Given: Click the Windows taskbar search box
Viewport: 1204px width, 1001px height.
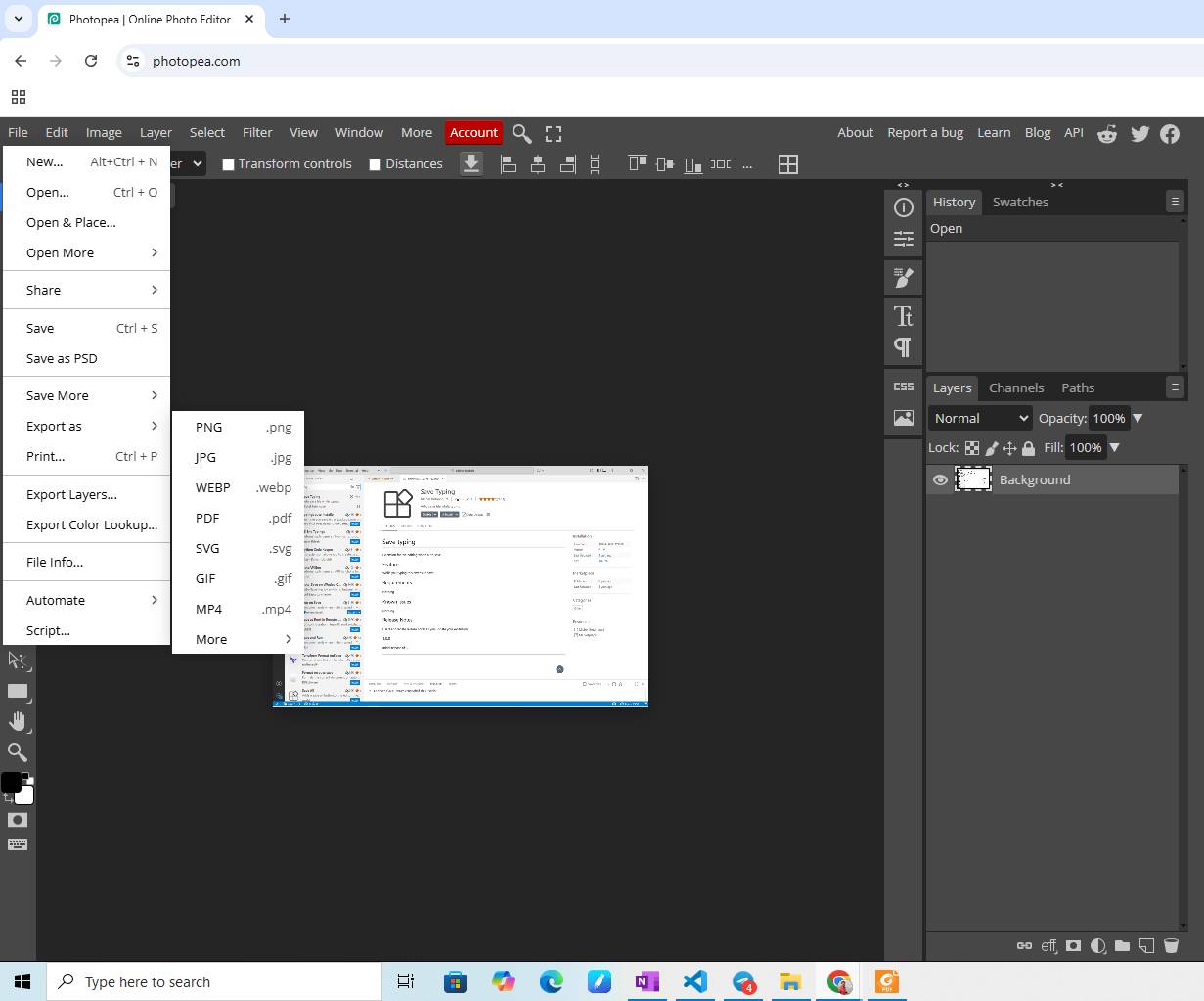Looking at the screenshot, I should [214, 981].
